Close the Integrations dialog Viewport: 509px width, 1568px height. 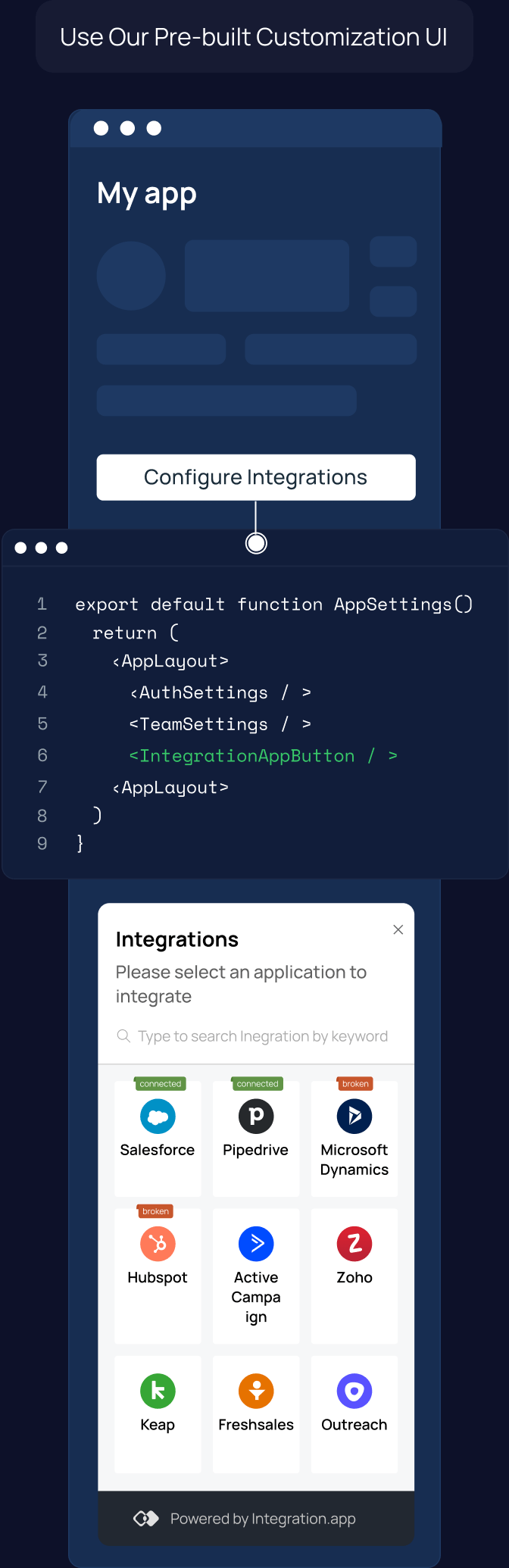(x=398, y=929)
